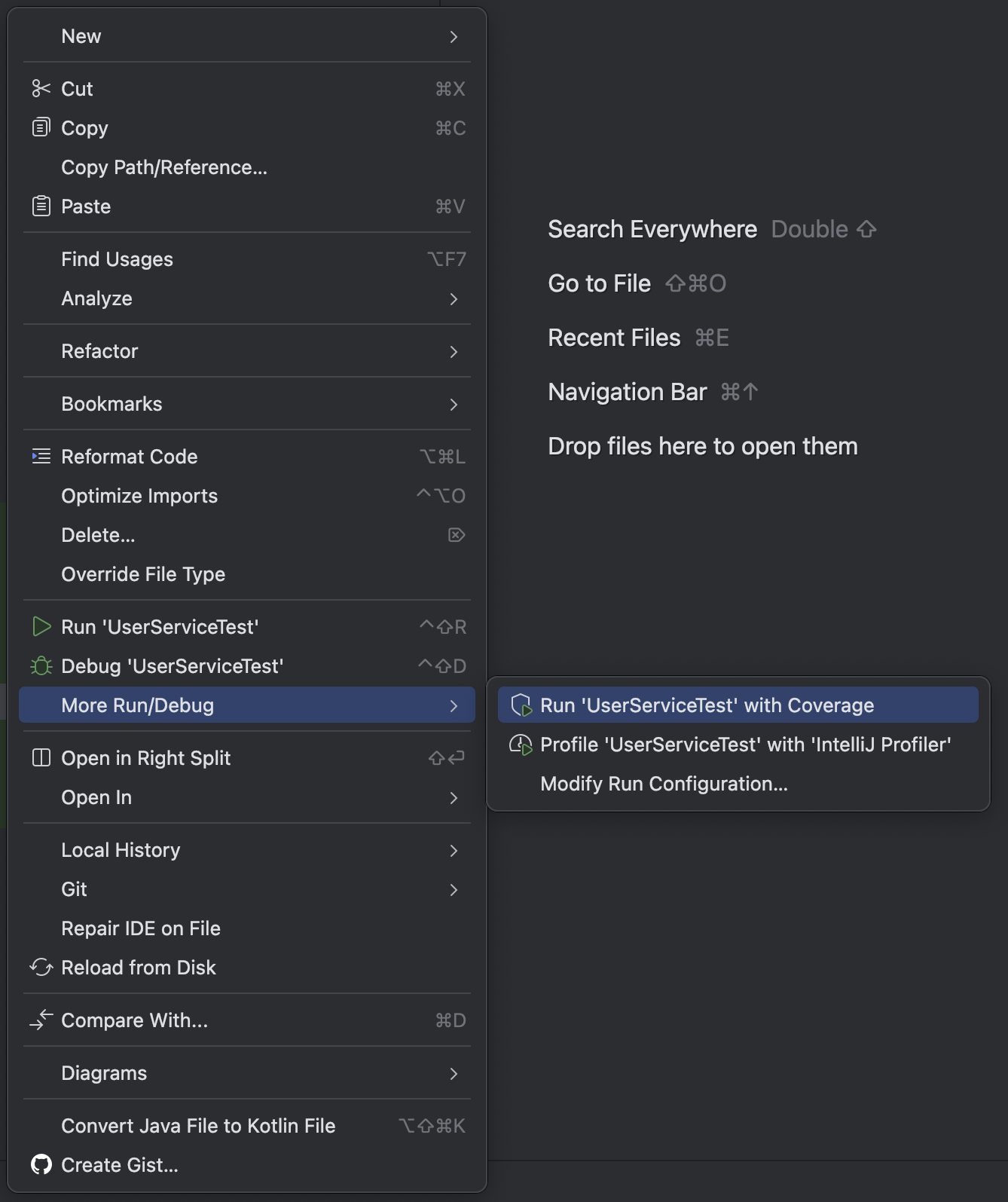Click the Debug bug icon
This screenshot has height=1202, width=1008.
41,665
